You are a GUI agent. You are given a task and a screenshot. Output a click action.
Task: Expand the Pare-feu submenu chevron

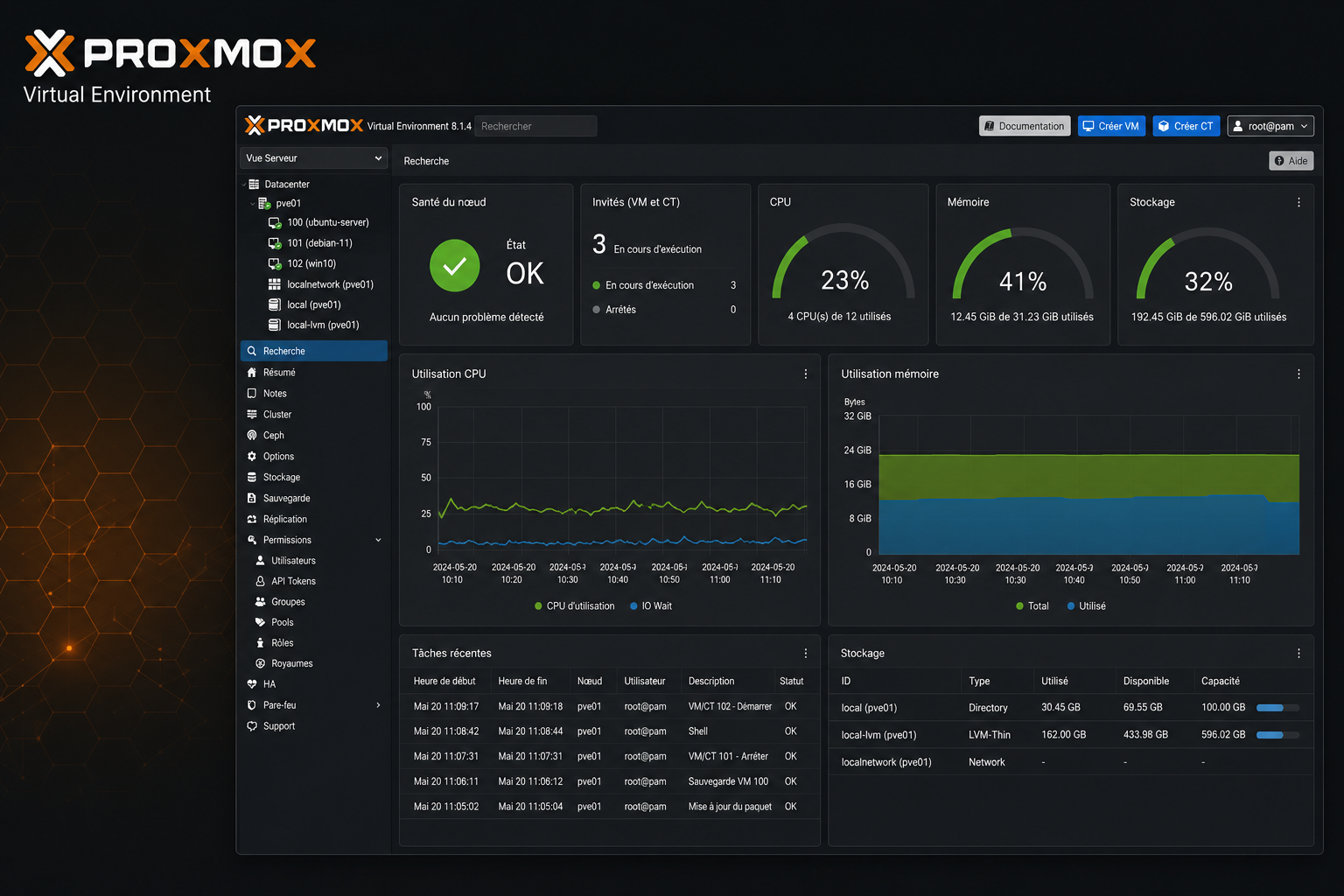(x=378, y=705)
